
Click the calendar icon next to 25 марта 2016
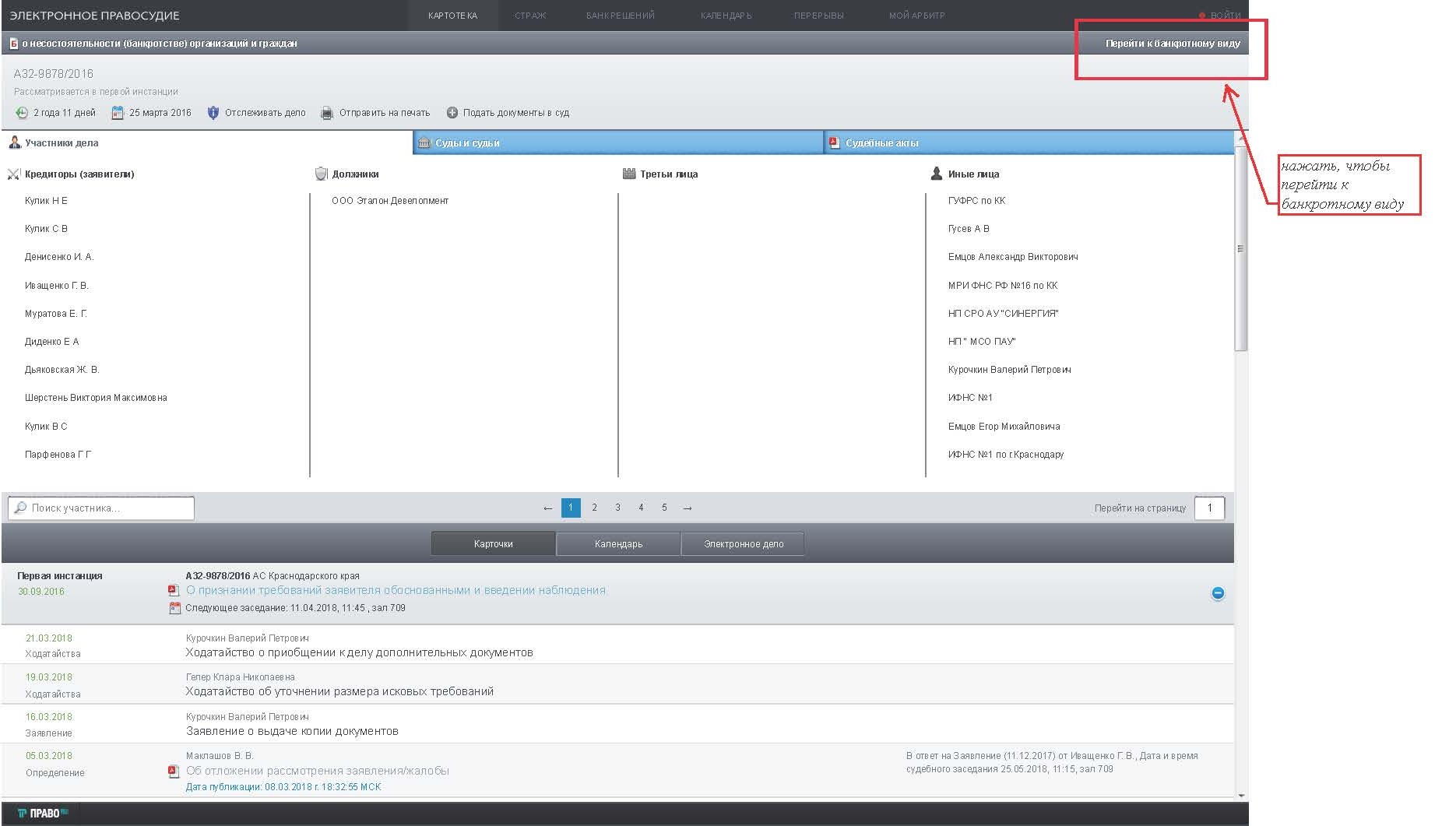[118, 113]
